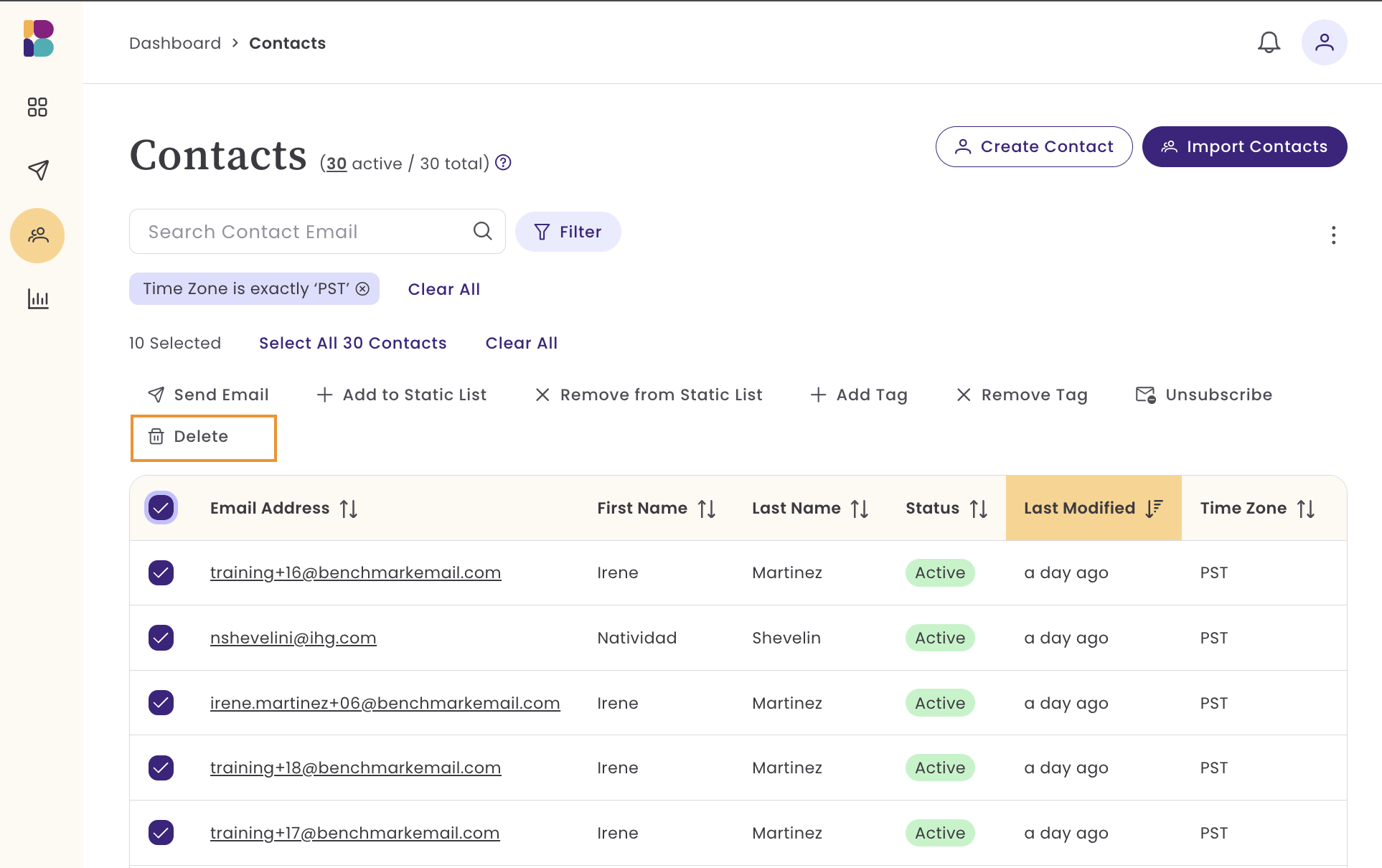Select All 30 Contacts link
The width and height of the screenshot is (1382, 868).
point(352,343)
